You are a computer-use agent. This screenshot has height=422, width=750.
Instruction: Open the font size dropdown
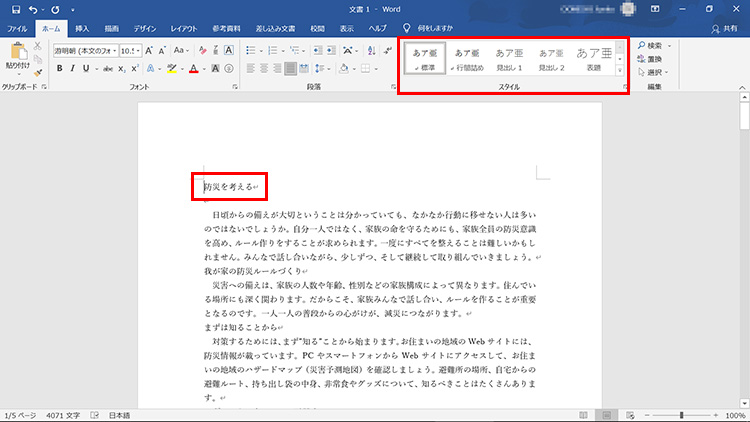point(137,49)
